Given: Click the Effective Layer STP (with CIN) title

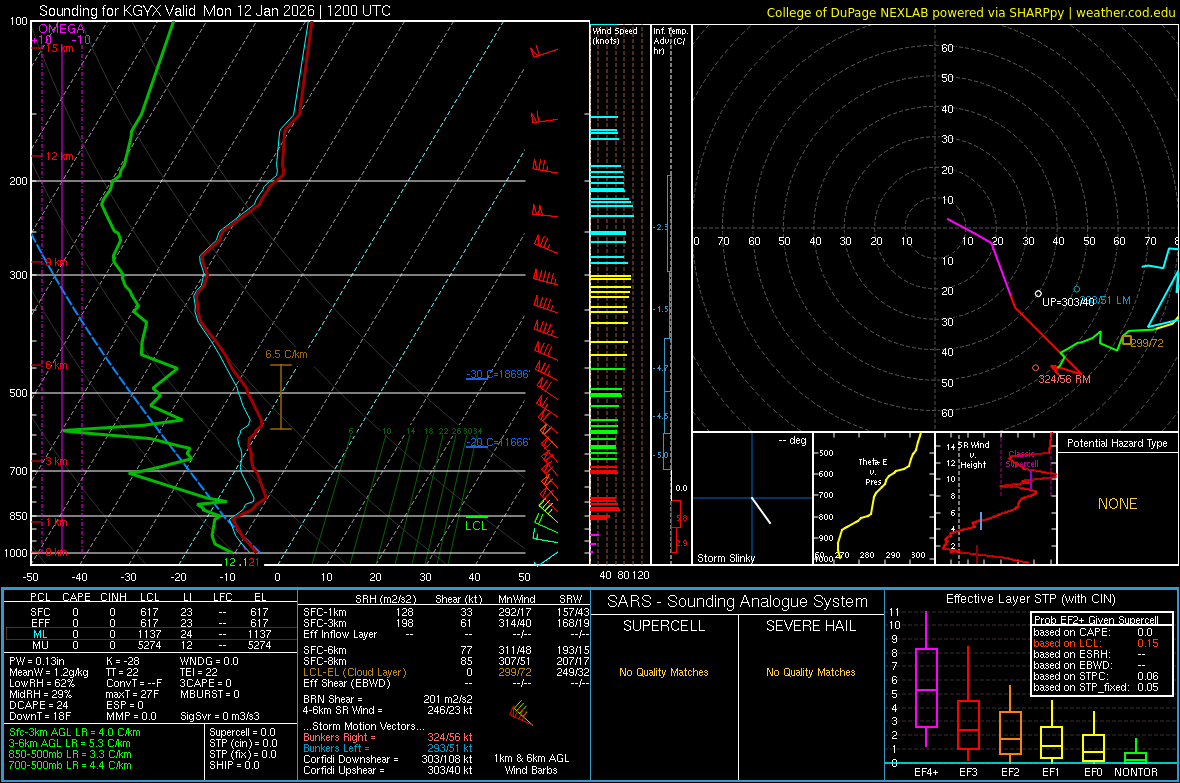Looking at the screenshot, I should [x=1030, y=599].
